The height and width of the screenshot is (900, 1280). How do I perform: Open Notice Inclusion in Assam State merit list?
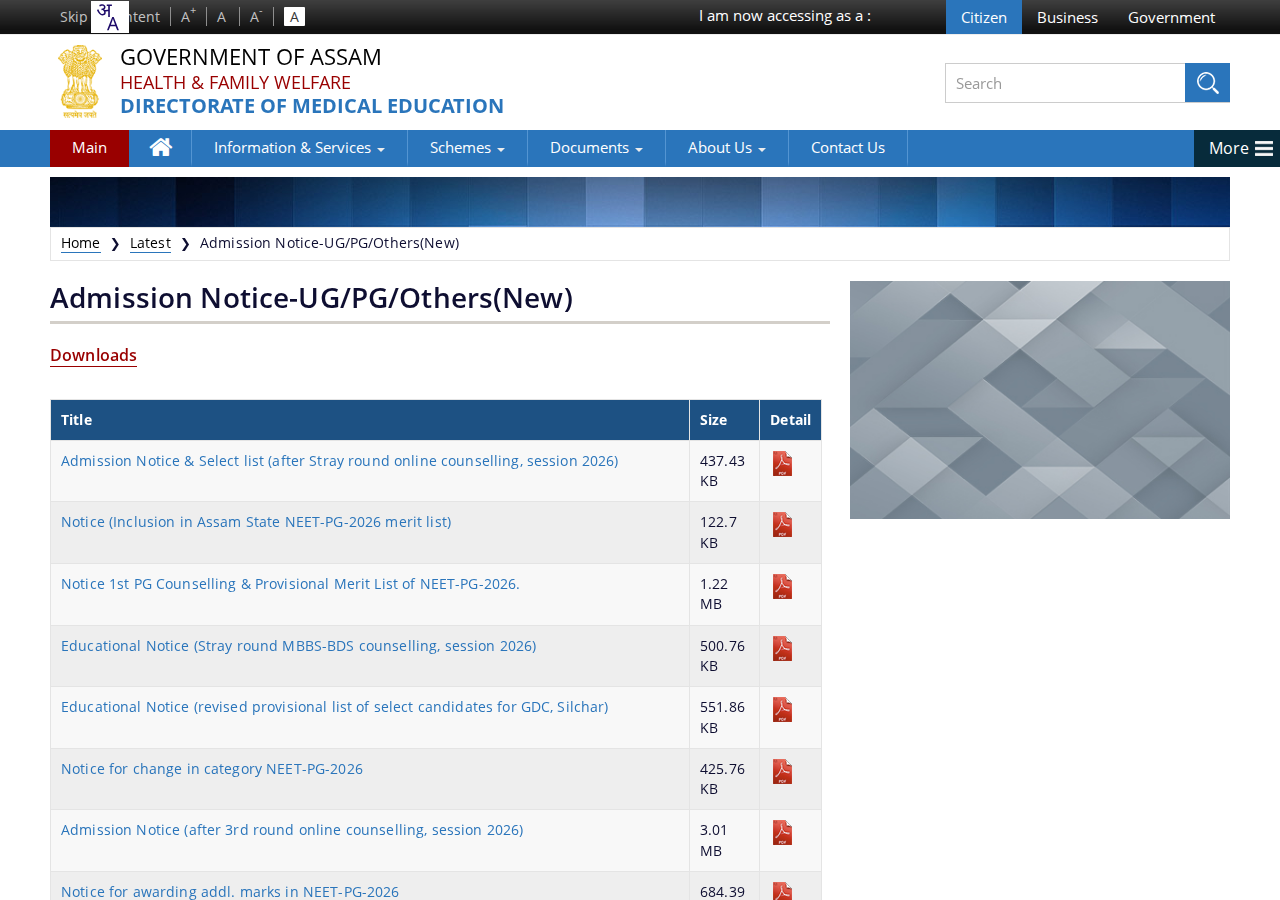pyautogui.click(x=256, y=522)
